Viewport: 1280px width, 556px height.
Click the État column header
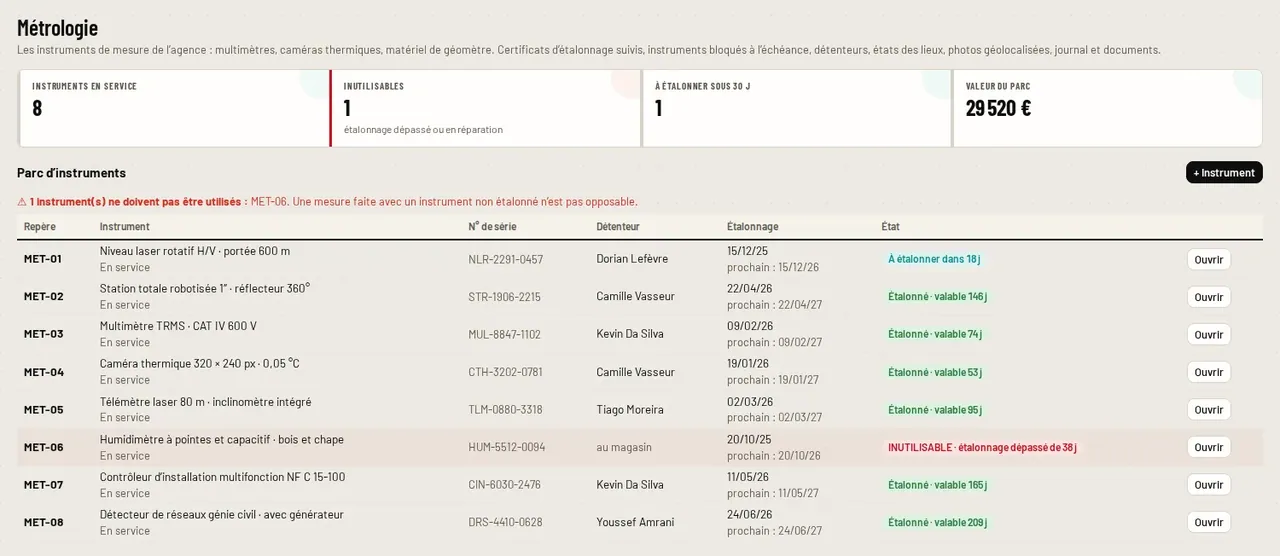point(890,227)
